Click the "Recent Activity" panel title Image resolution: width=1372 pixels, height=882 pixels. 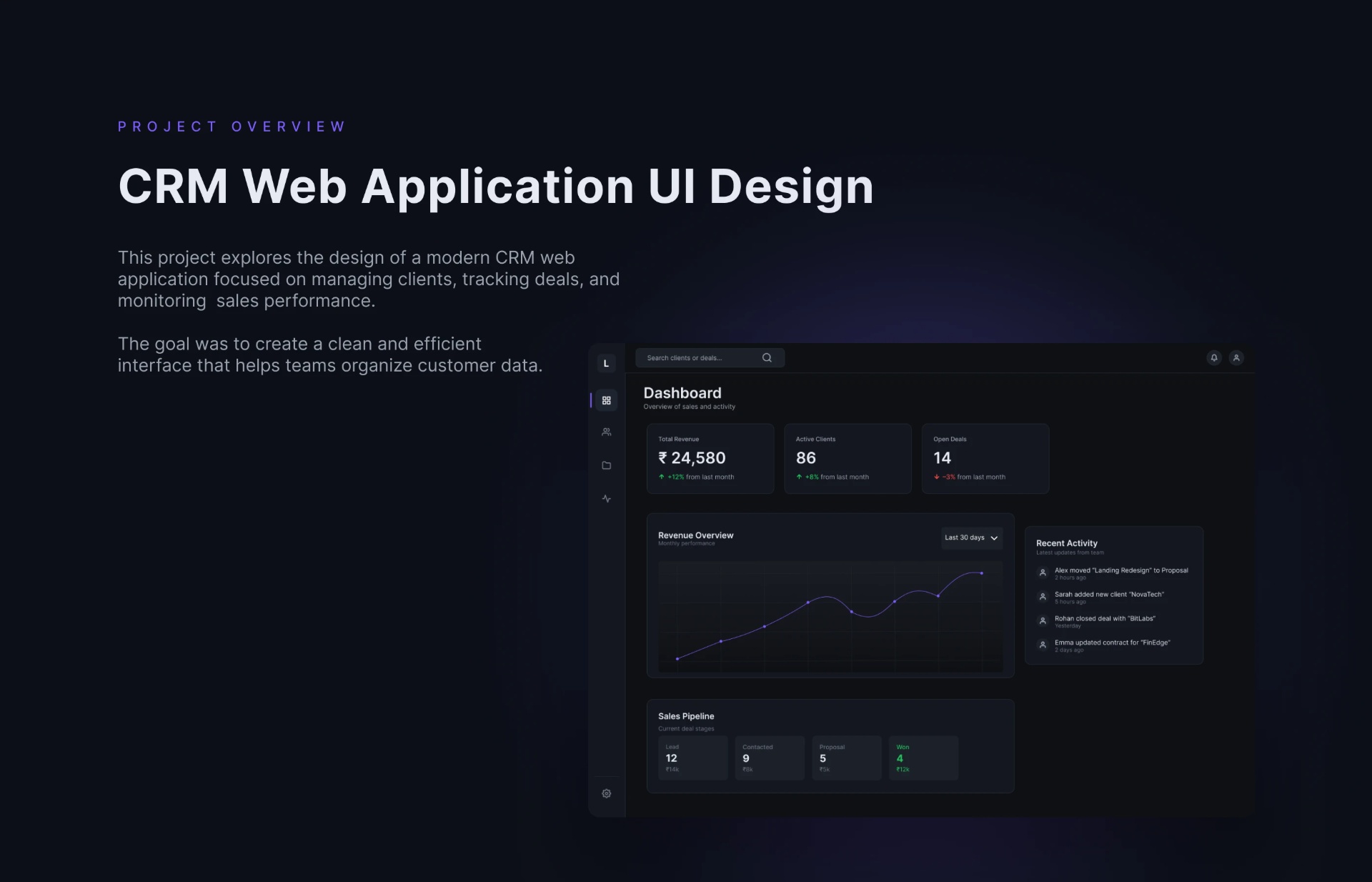pos(1067,543)
